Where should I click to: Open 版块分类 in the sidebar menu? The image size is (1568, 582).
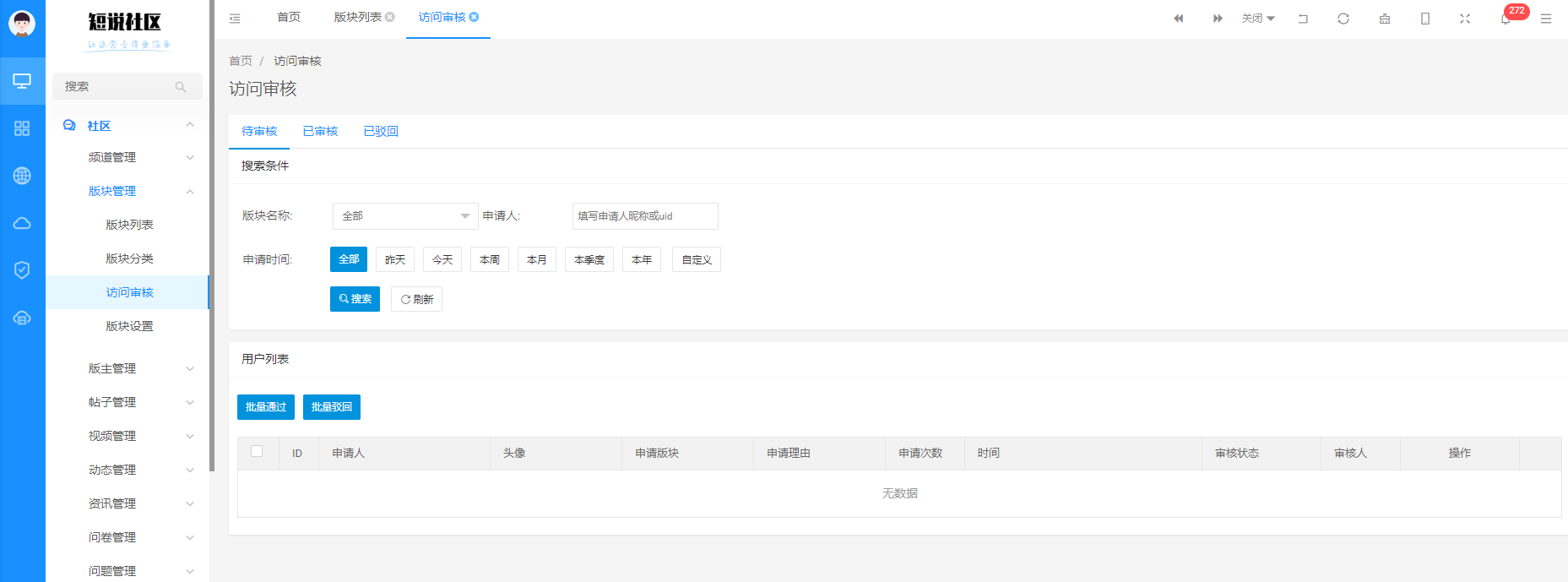(x=129, y=258)
